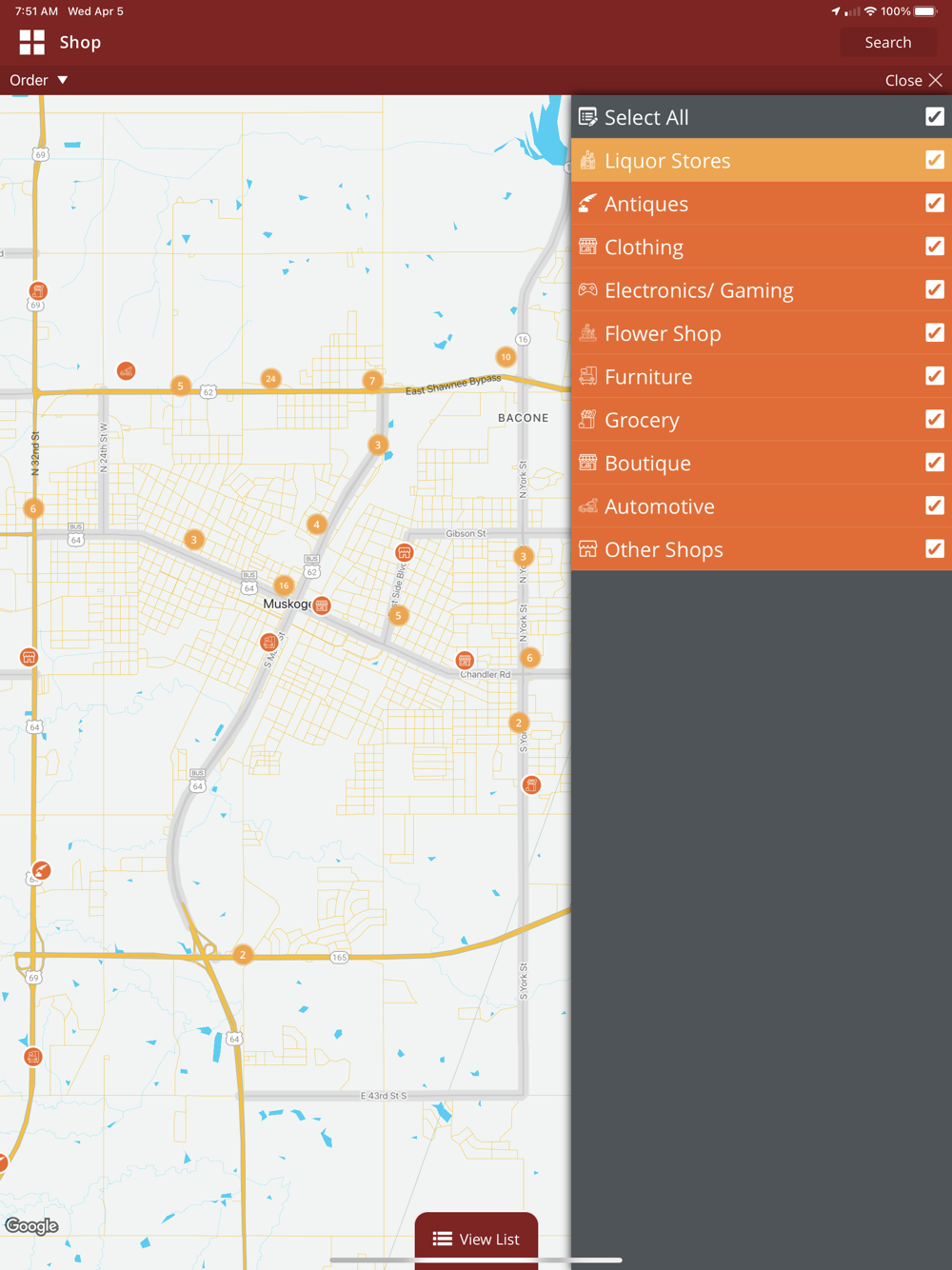Image resolution: width=952 pixels, height=1270 pixels.
Task: Select the Automotive label
Action: pos(660,506)
